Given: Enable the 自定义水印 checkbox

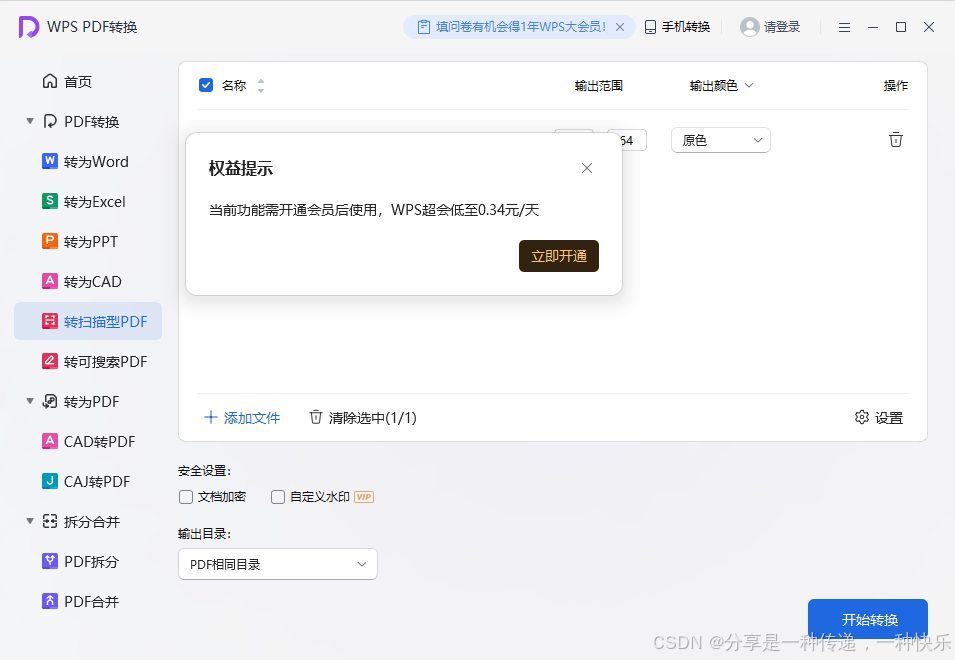Looking at the screenshot, I should (278, 497).
